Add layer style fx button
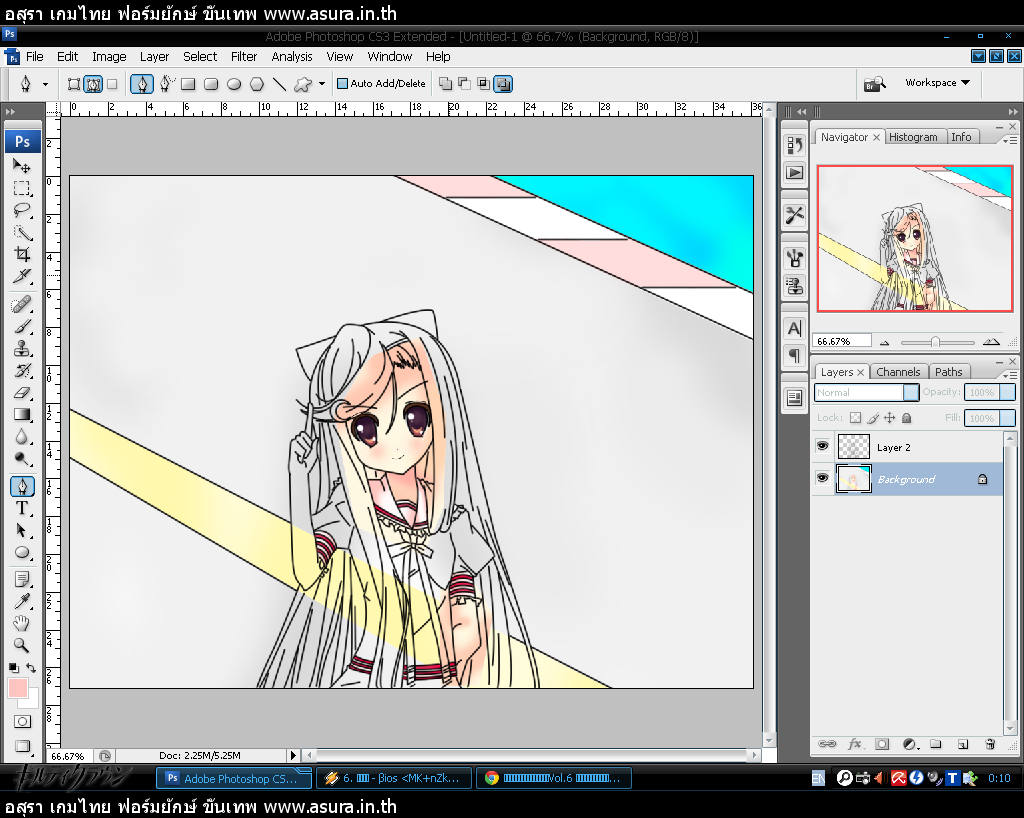Screen dimensions: 1024x818 point(855,744)
